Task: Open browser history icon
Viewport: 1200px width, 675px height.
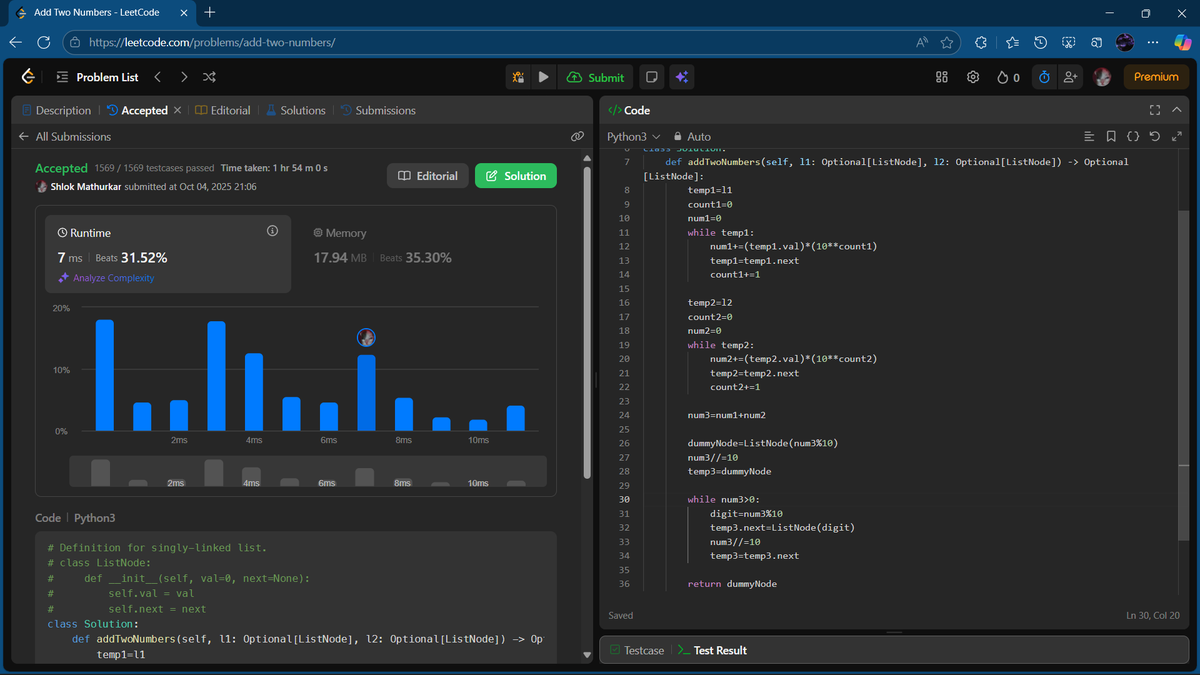Action: pos(1040,42)
